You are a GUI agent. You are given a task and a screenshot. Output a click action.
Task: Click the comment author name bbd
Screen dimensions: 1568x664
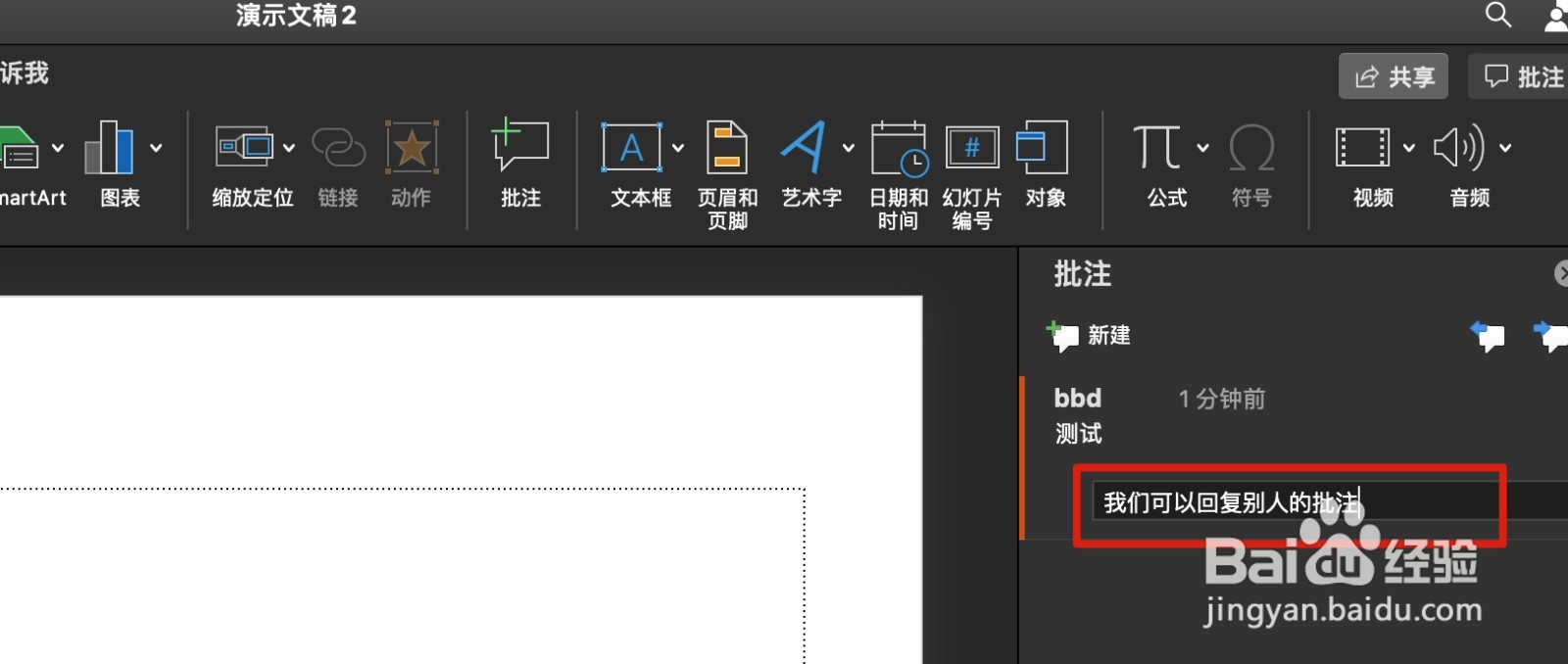[1077, 398]
